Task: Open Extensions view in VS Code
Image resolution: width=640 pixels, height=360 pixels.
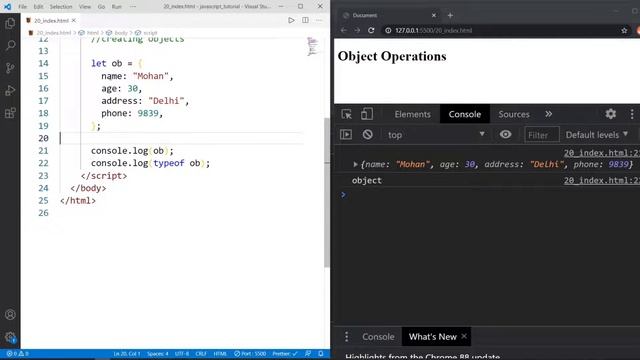Action: (x=10, y=113)
